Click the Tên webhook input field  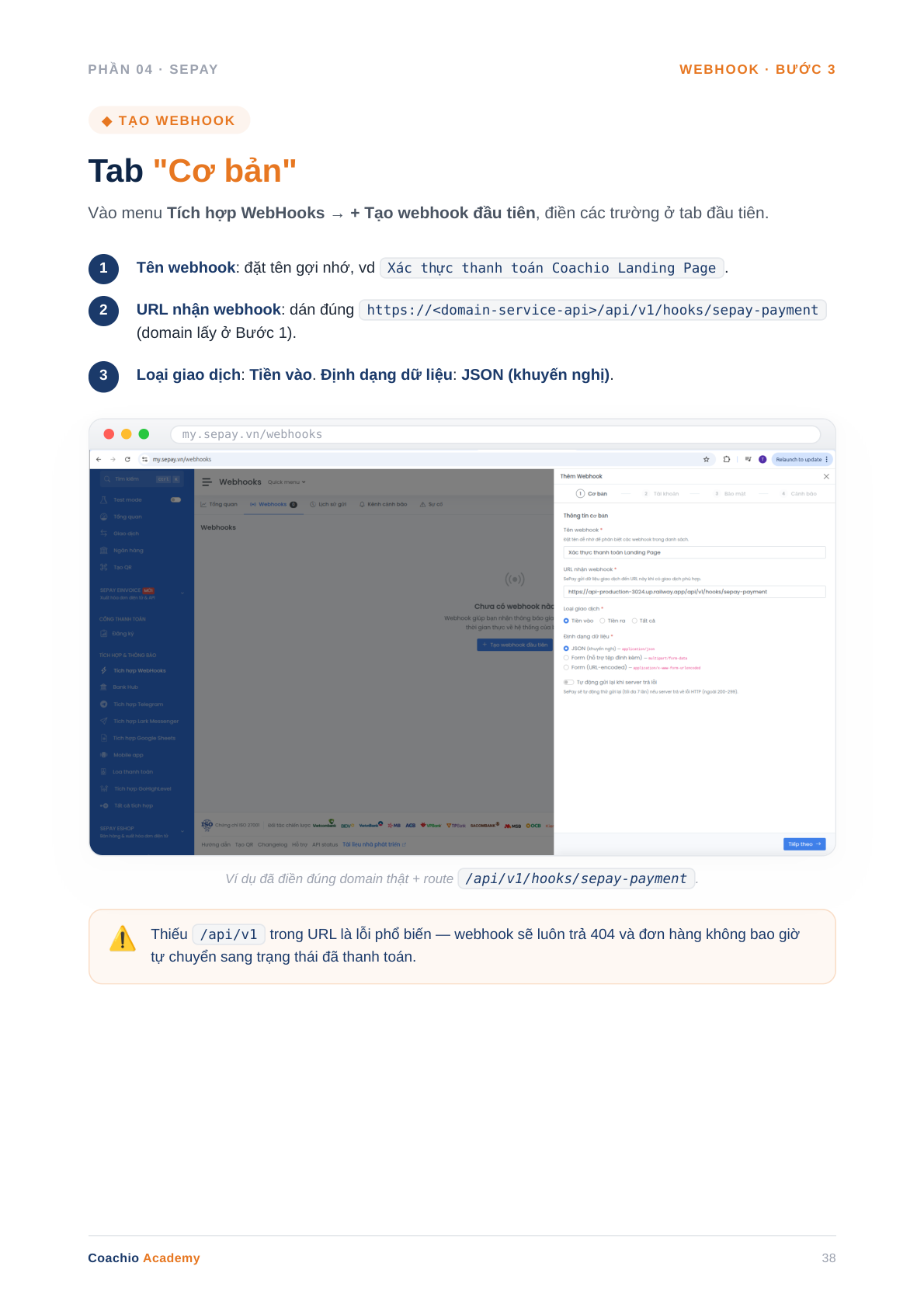pos(694,552)
